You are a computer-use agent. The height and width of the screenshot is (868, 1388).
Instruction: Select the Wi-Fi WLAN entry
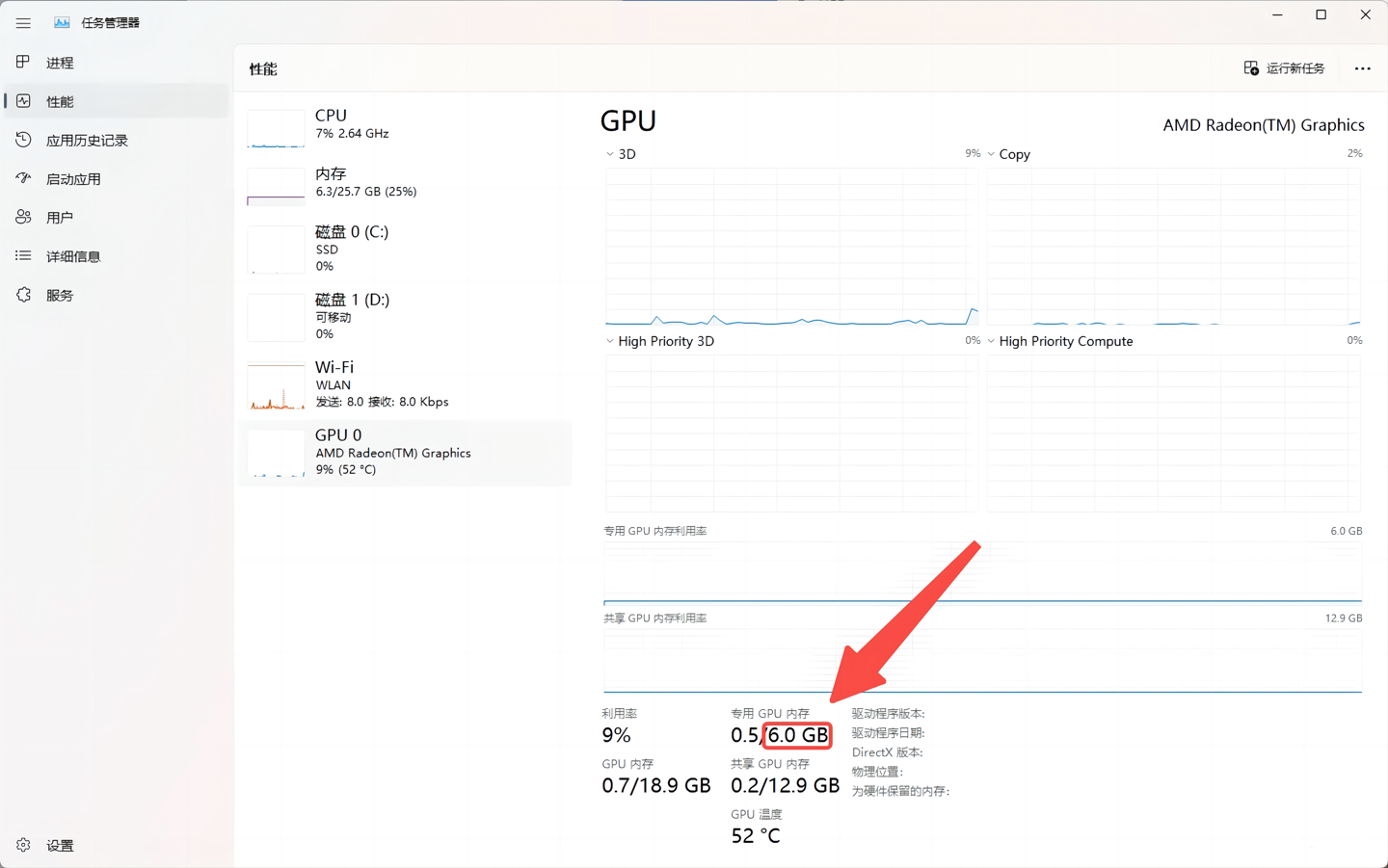coord(406,384)
